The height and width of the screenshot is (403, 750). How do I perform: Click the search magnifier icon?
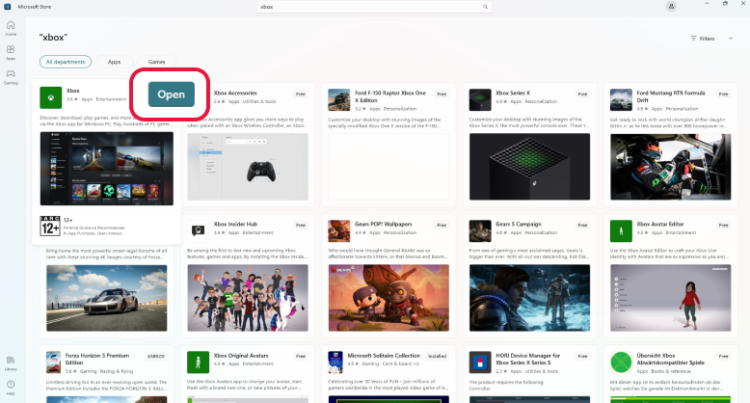tap(485, 7)
